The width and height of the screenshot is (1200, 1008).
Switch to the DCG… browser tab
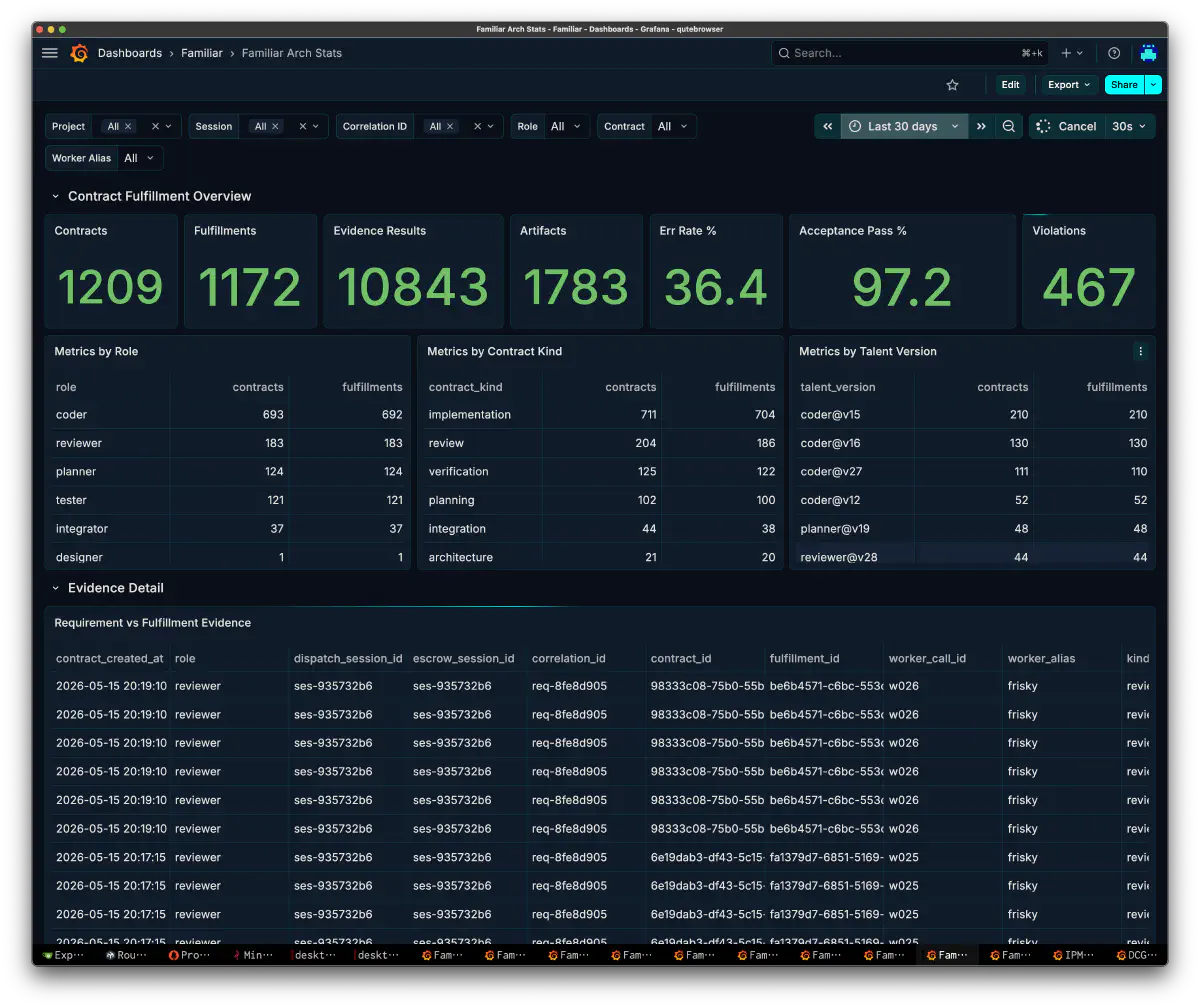[x=1136, y=955]
